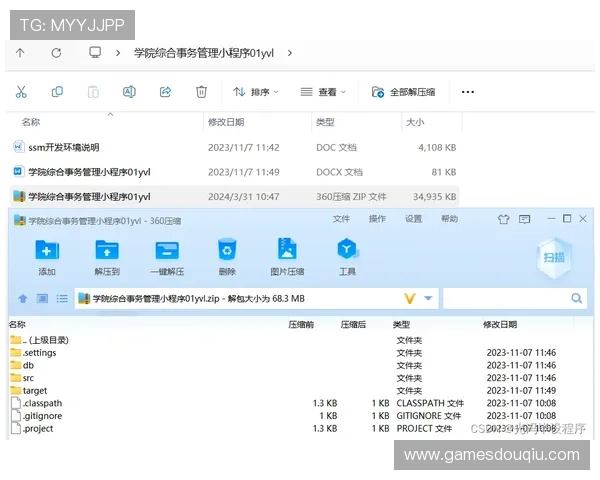Screen dimensions: 600x480
Task: Click the 扫描 scan hexagon button
Action: click(554, 258)
